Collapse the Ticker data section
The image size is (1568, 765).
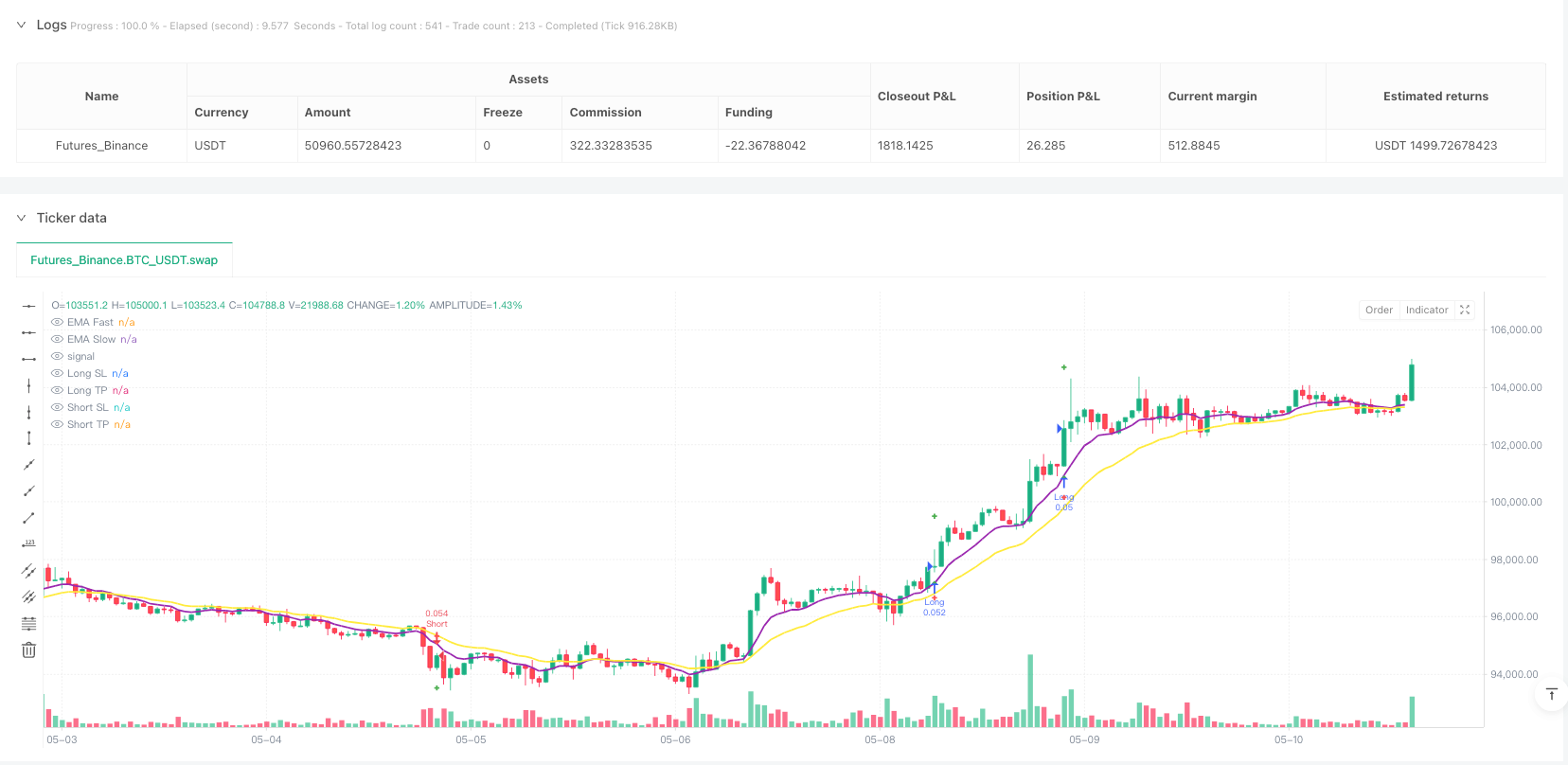pyautogui.click(x=21, y=218)
